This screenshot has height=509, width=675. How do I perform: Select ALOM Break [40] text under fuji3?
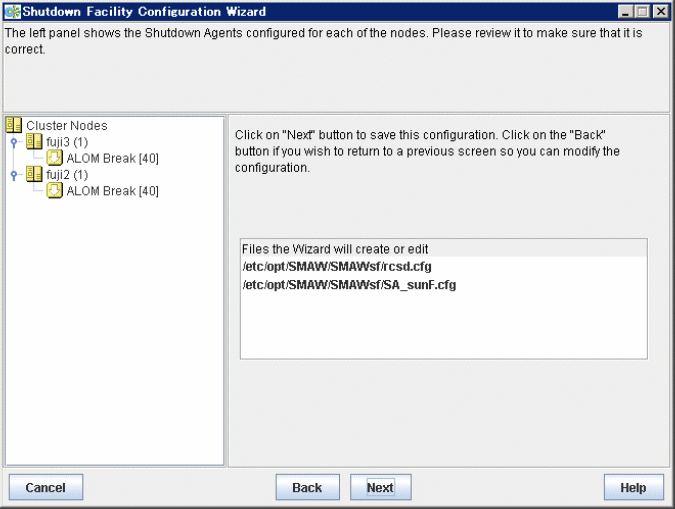[112, 158]
